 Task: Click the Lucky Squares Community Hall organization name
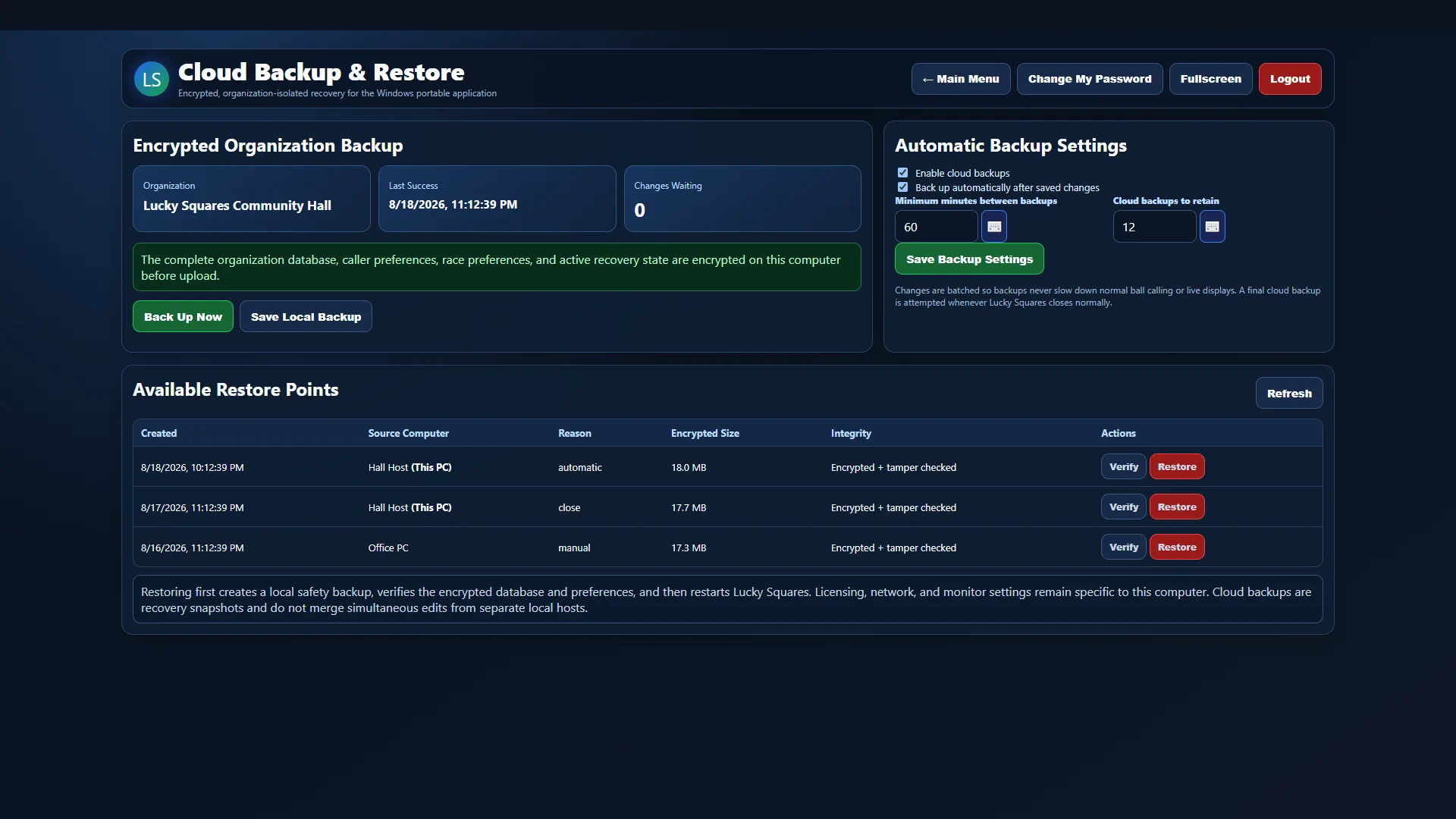[237, 206]
